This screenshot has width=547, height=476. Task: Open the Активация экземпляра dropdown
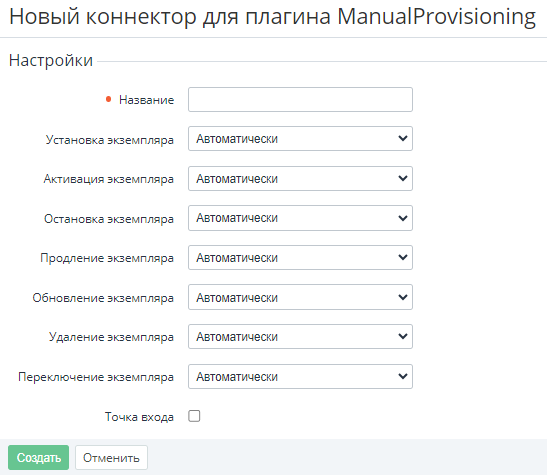pyautogui.click(x=300, y=179)
